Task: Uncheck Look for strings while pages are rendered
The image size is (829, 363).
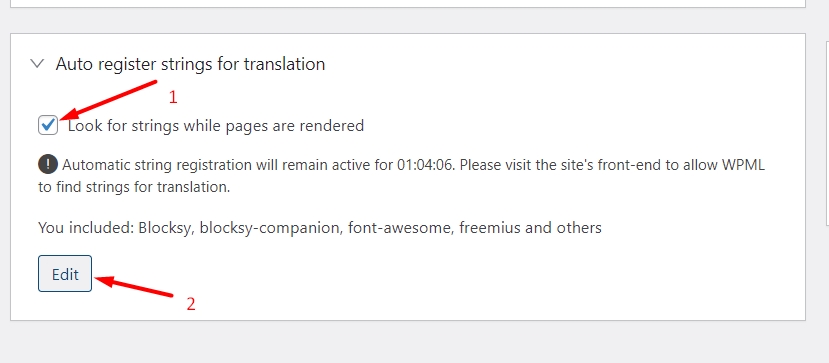Action: [x=48, y=125]
